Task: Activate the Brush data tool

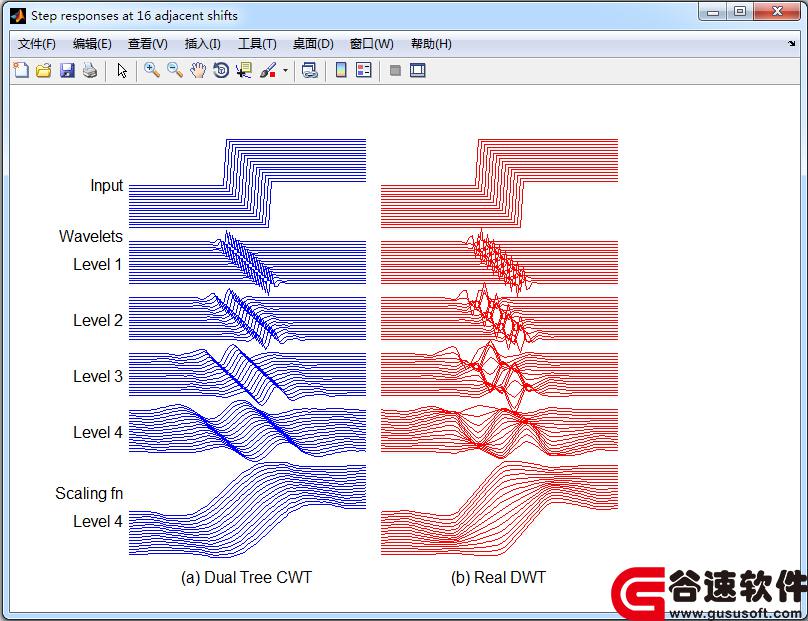Action: (x=268, y=70)
